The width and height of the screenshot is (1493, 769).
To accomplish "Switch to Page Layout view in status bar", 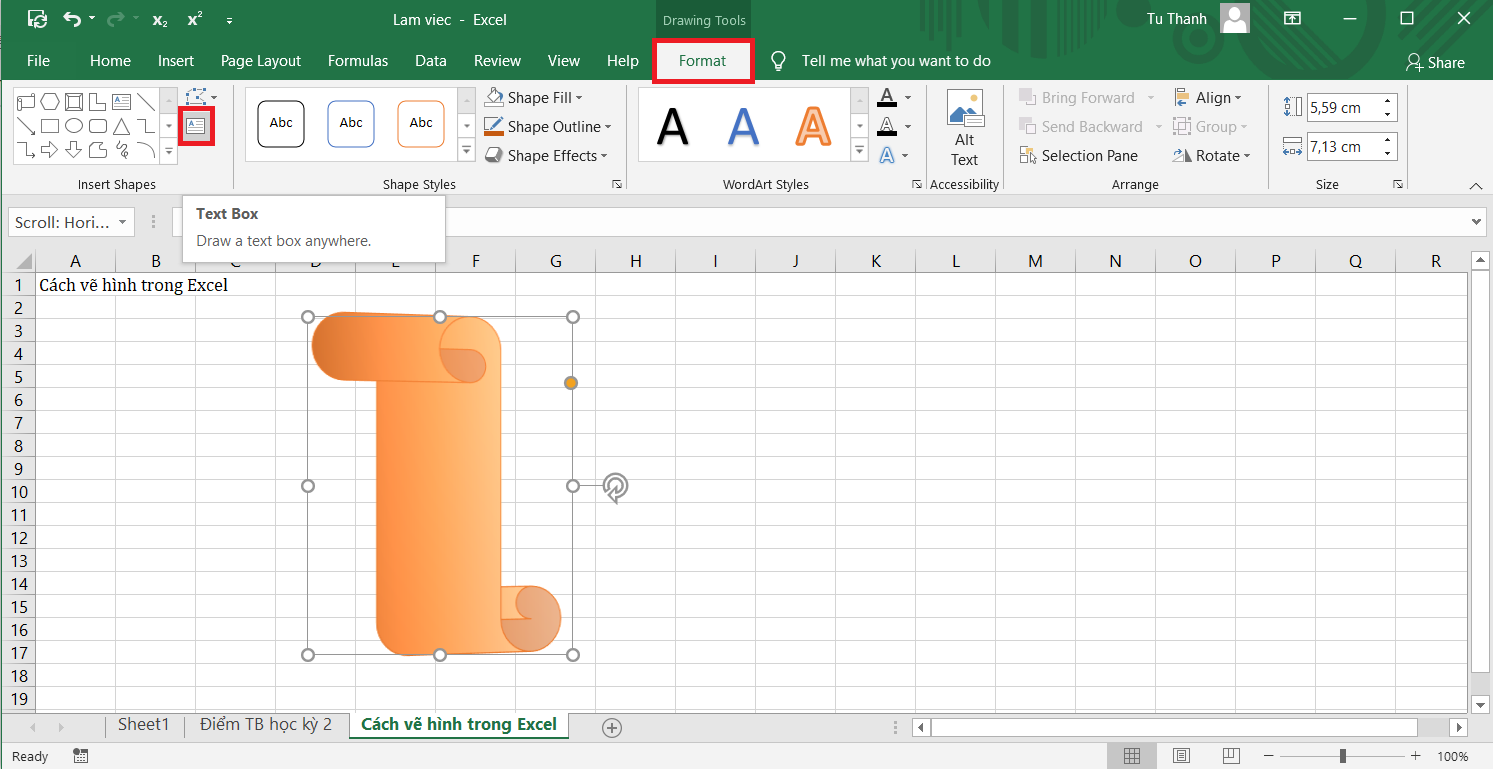I will [1181, 756].
